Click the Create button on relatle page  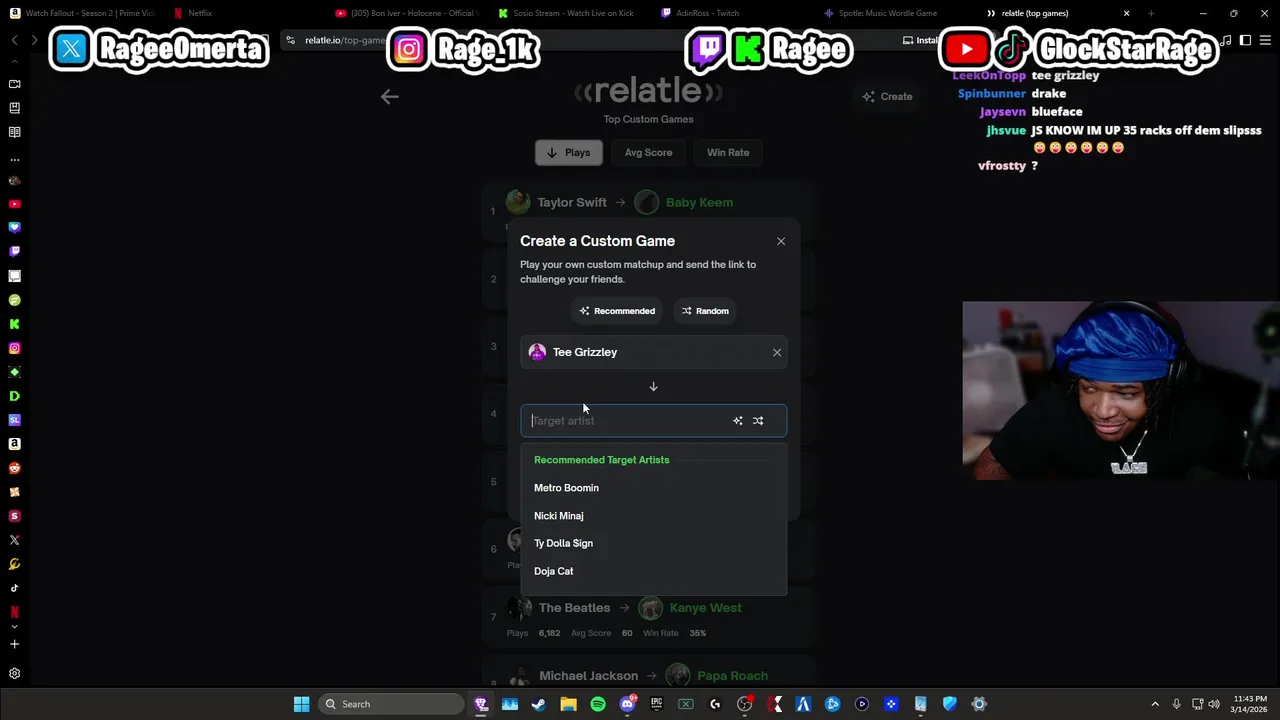(x=887, y=97)
